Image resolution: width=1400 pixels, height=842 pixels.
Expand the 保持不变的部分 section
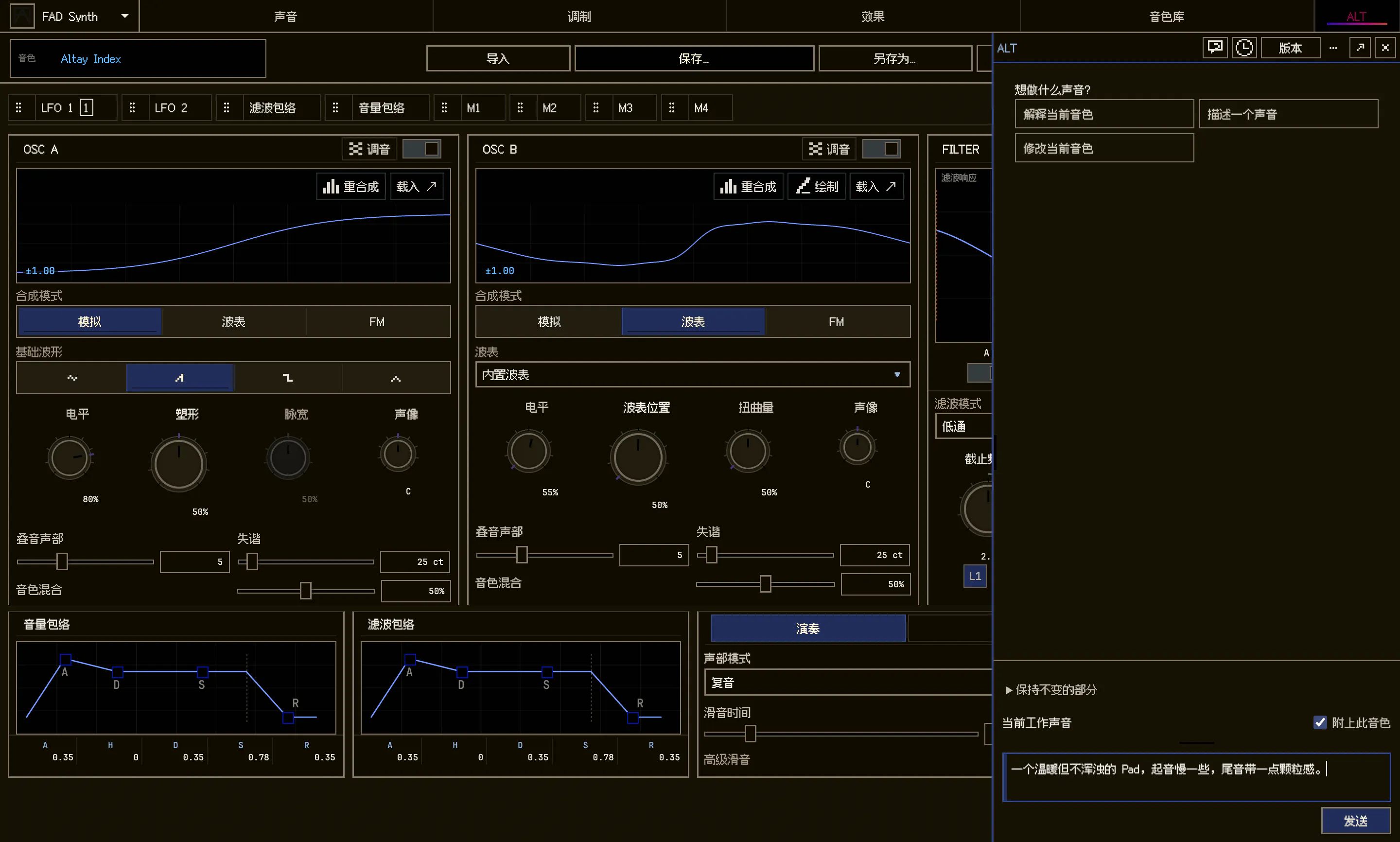tap(1051, 690)
